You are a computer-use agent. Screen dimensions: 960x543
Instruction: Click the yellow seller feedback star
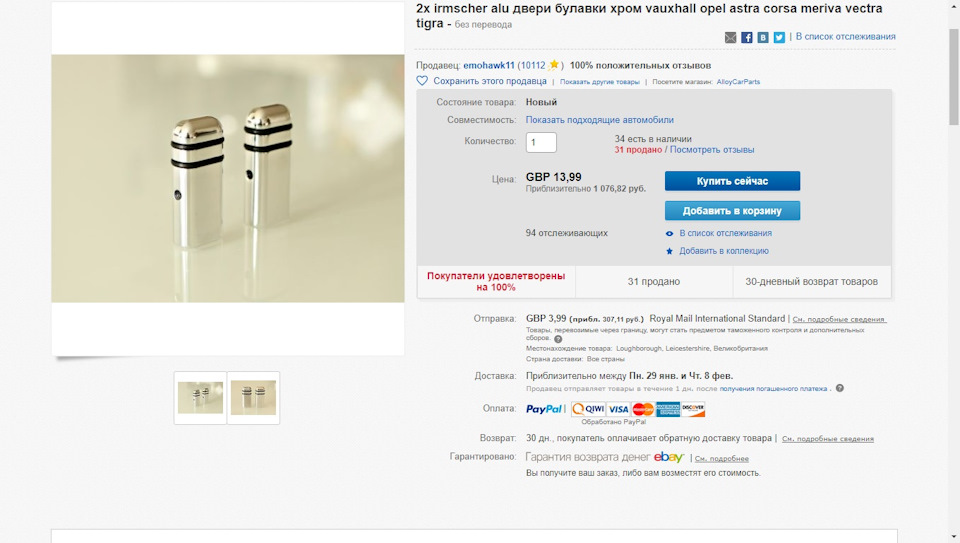(554, 65)
